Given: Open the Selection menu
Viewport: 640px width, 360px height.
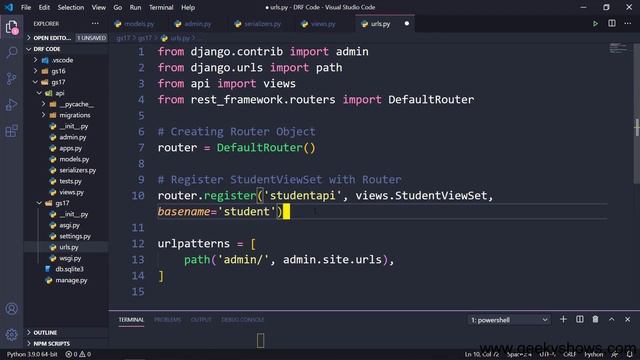Looking at the screenshot, I should pyautogui.click(x=71, y=7).
